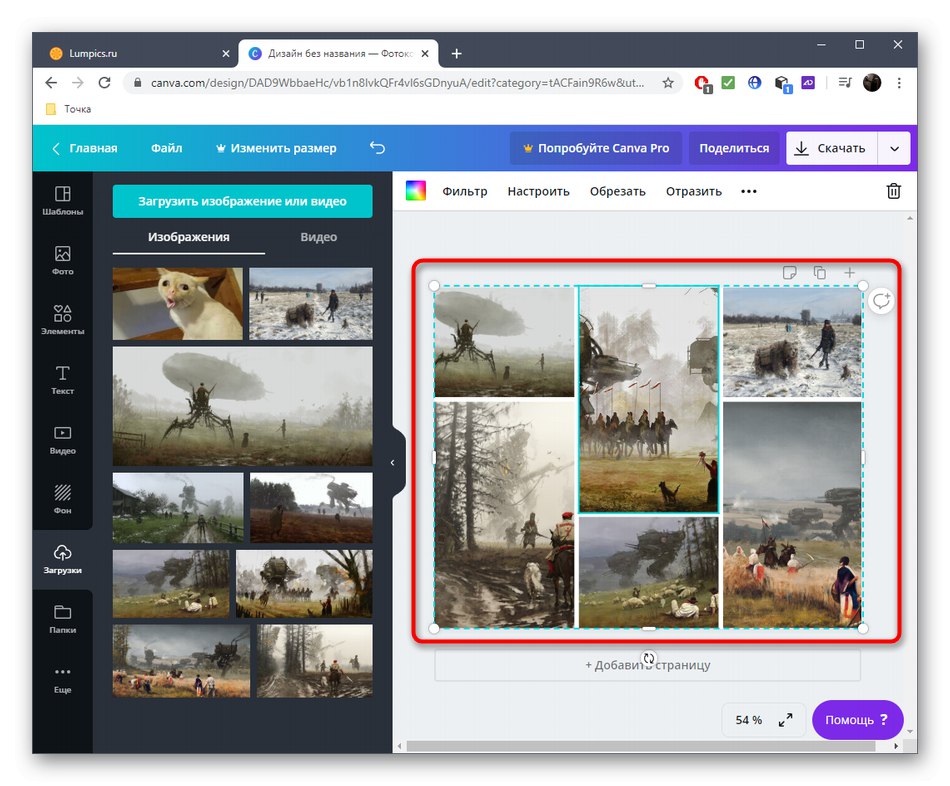This screenshot has width=950, height=786.
Task: Click the add comment bubble beside the canvas
Action: 881,301
